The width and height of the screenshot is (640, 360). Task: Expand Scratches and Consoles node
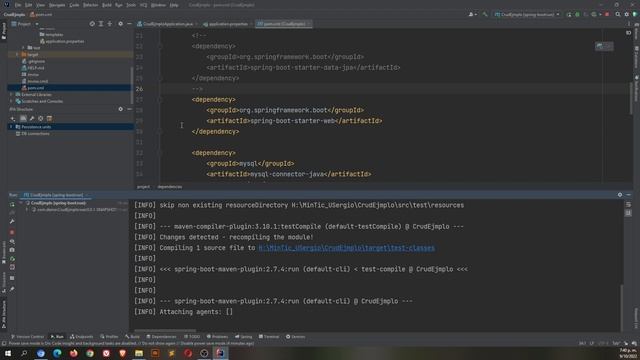(11, 101)
